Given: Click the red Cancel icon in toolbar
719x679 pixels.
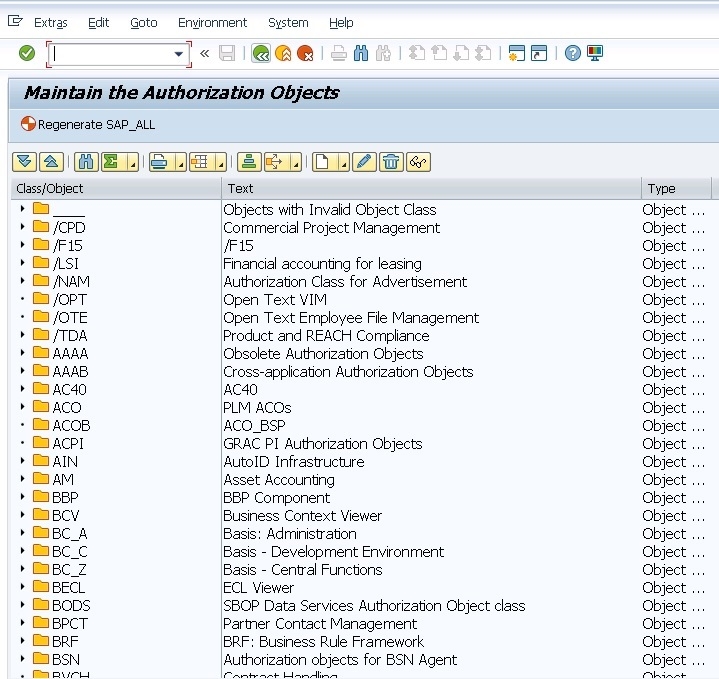Looking at the screenshot, I should 305,53.
